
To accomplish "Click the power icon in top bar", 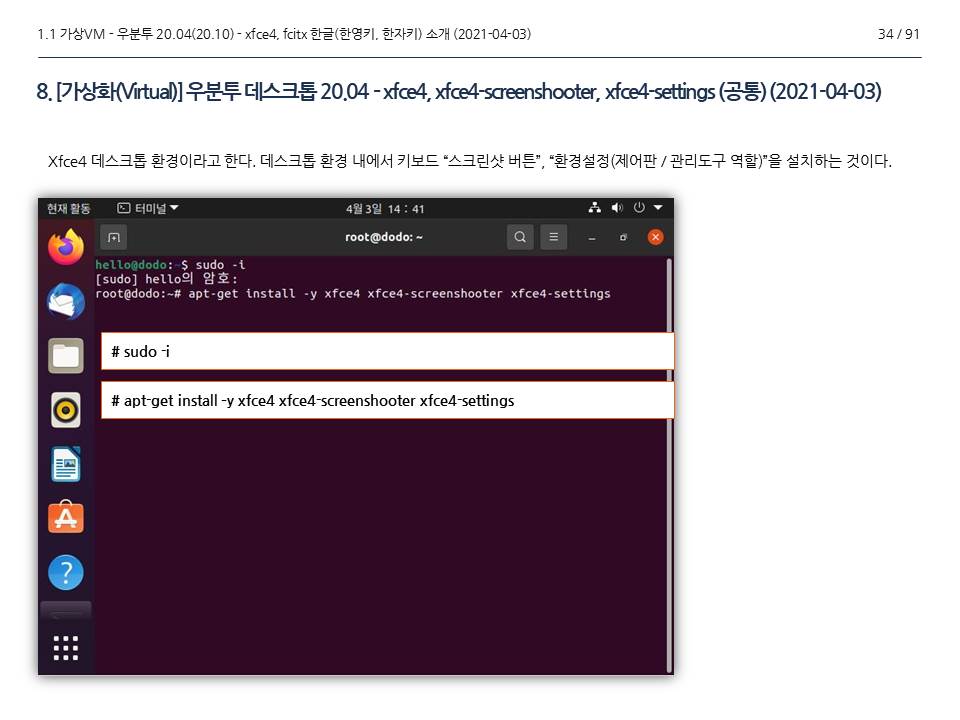I will (x=639, y=208).
